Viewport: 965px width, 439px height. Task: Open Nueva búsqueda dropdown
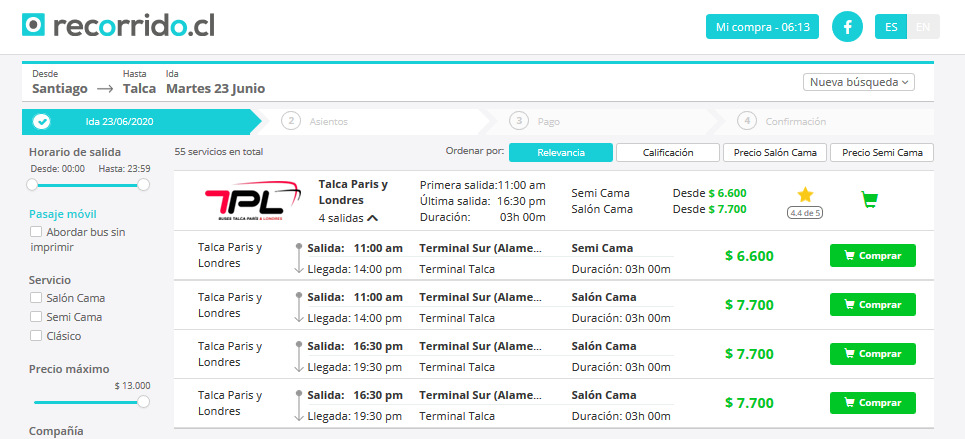[859, 82]
